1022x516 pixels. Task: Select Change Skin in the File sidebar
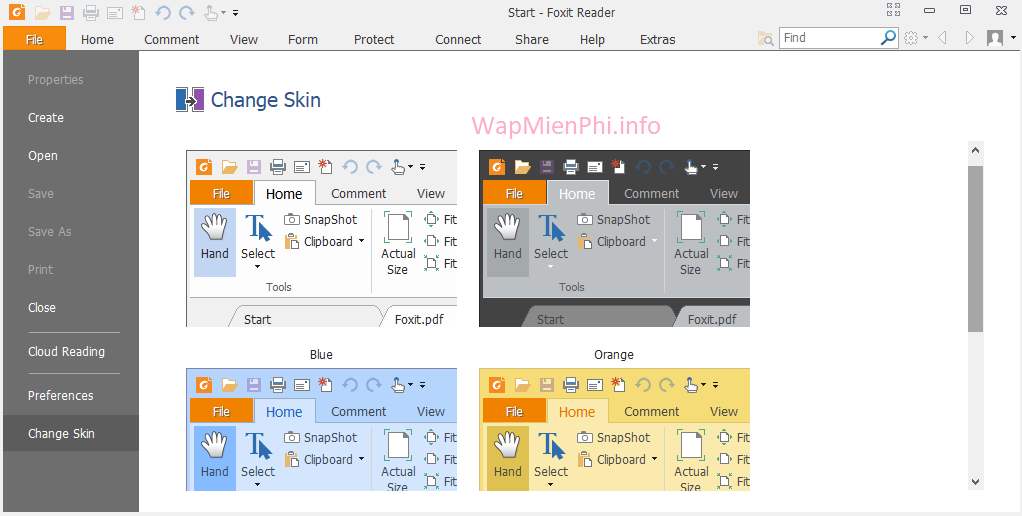tap(71, 433)
